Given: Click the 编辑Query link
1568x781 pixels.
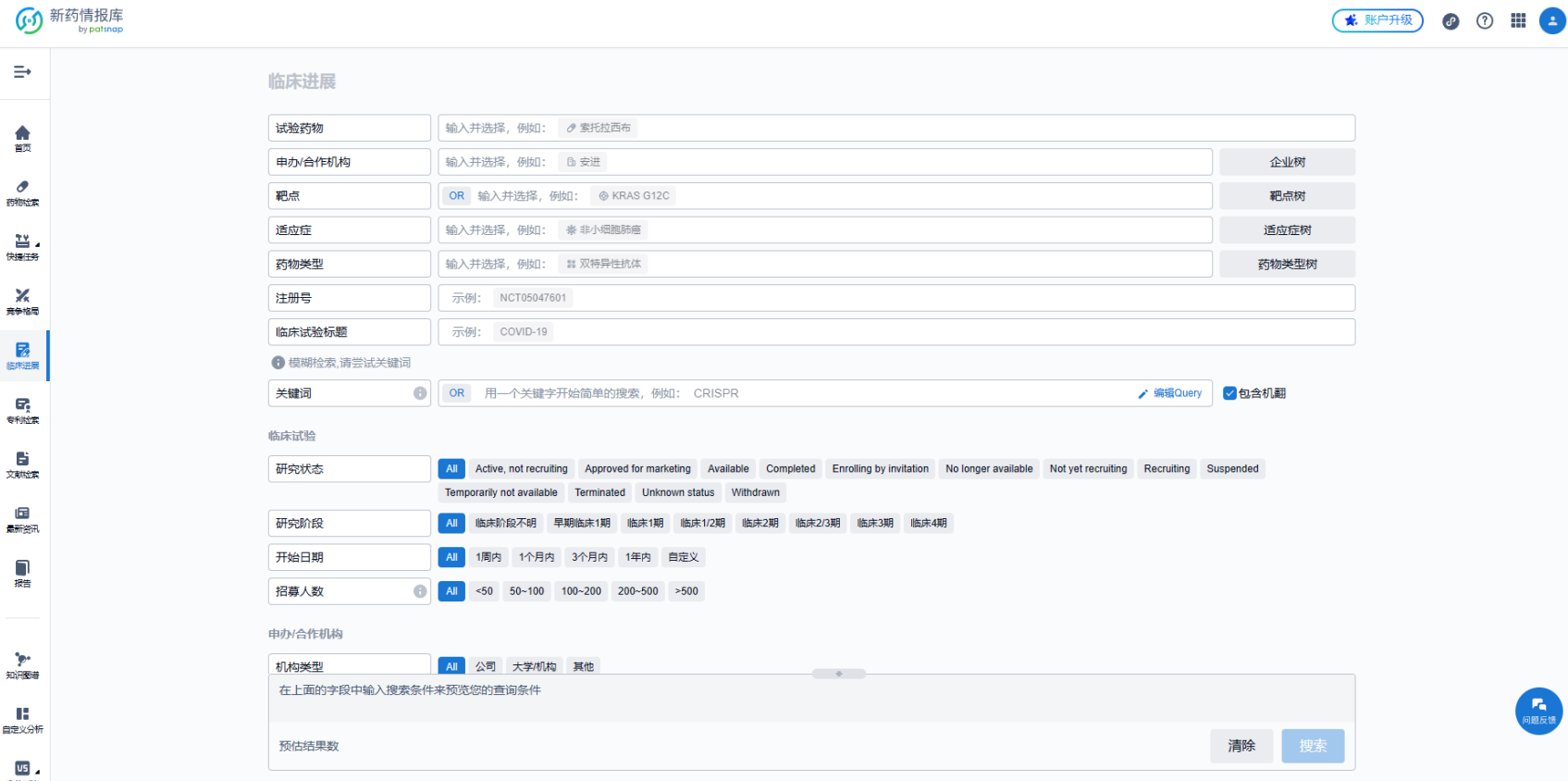Looking at the screenshot, I should 1170,393.
